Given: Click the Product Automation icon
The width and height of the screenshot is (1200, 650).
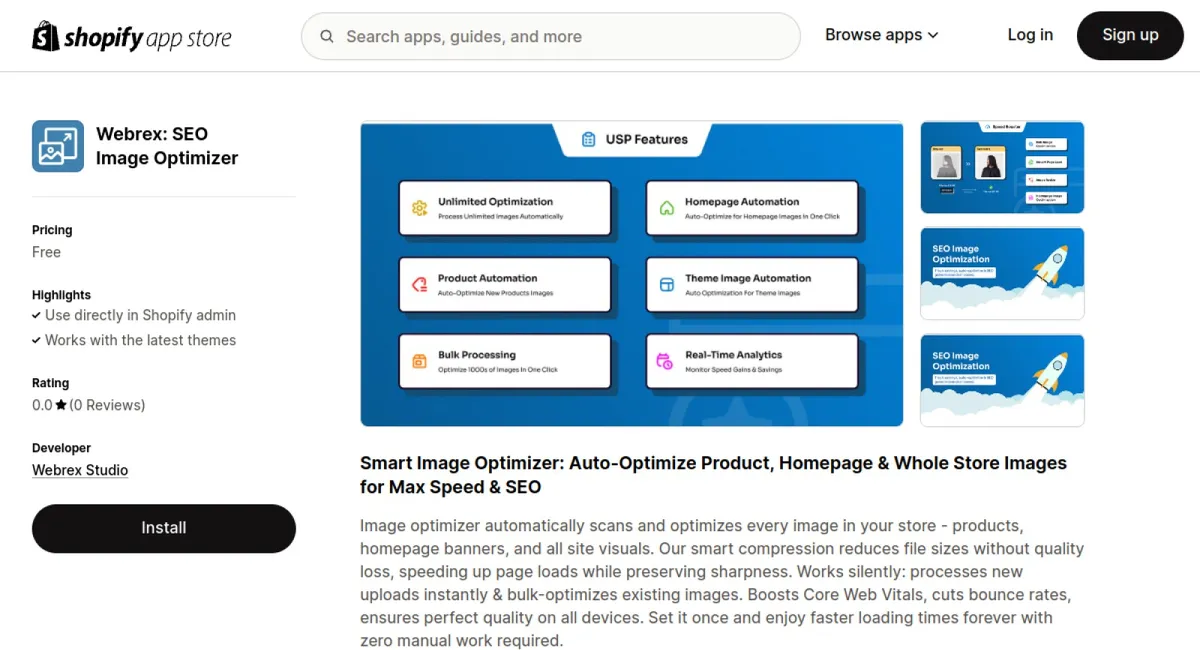Looking at the screenshot, I should point(420,285).
